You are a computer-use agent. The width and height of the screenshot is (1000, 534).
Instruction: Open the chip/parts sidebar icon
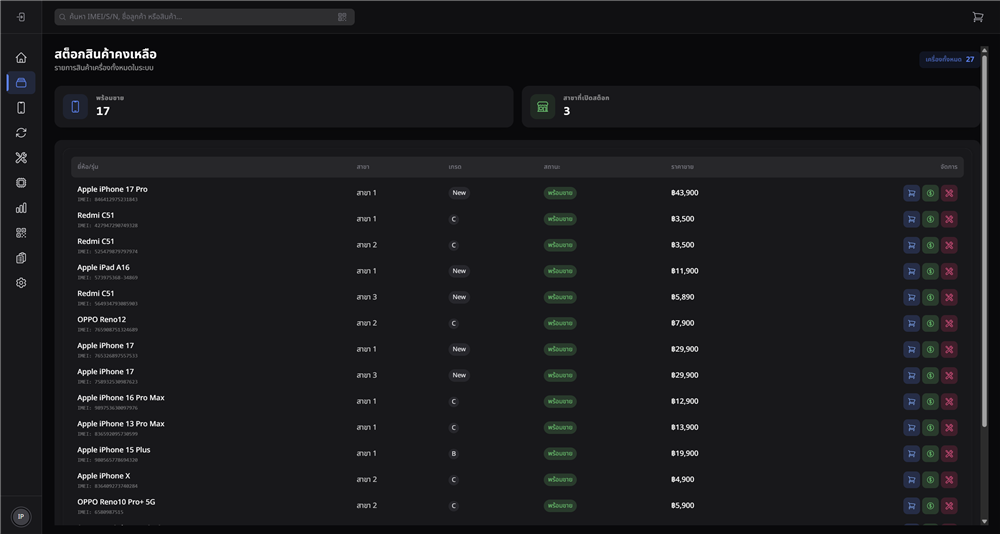(21, 183)
